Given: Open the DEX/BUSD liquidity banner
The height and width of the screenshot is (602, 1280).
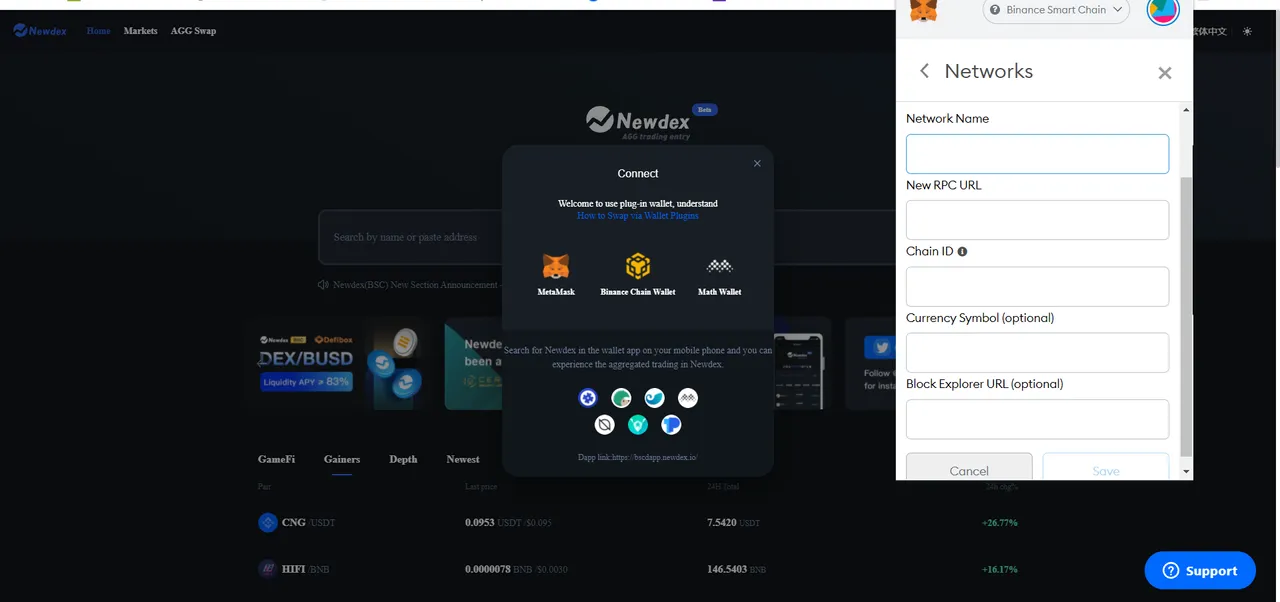Looking at the screenshot, I should tap(340, 363).
